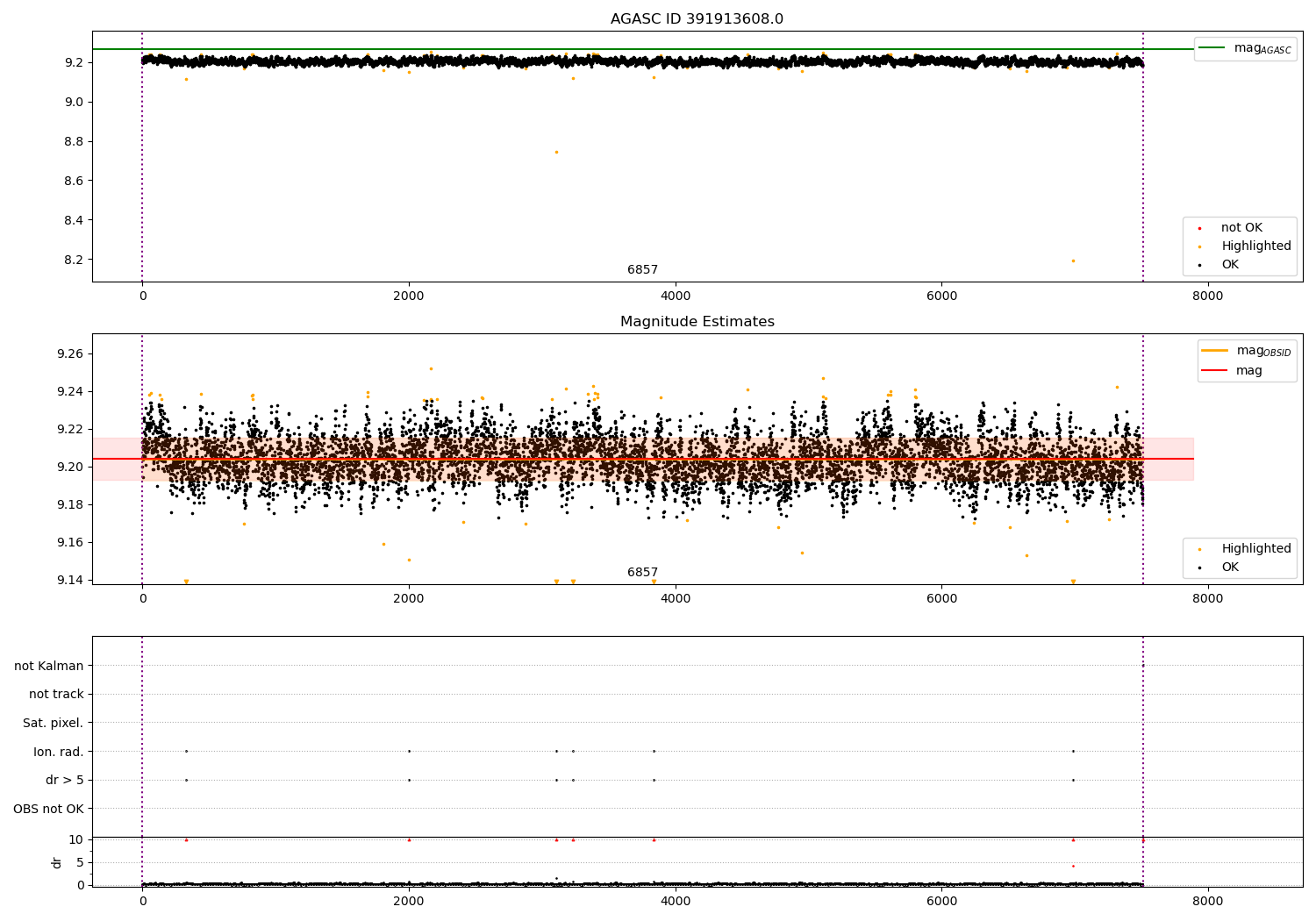Click the 'Ion. rad.' axis label

(x=59, y=752)
